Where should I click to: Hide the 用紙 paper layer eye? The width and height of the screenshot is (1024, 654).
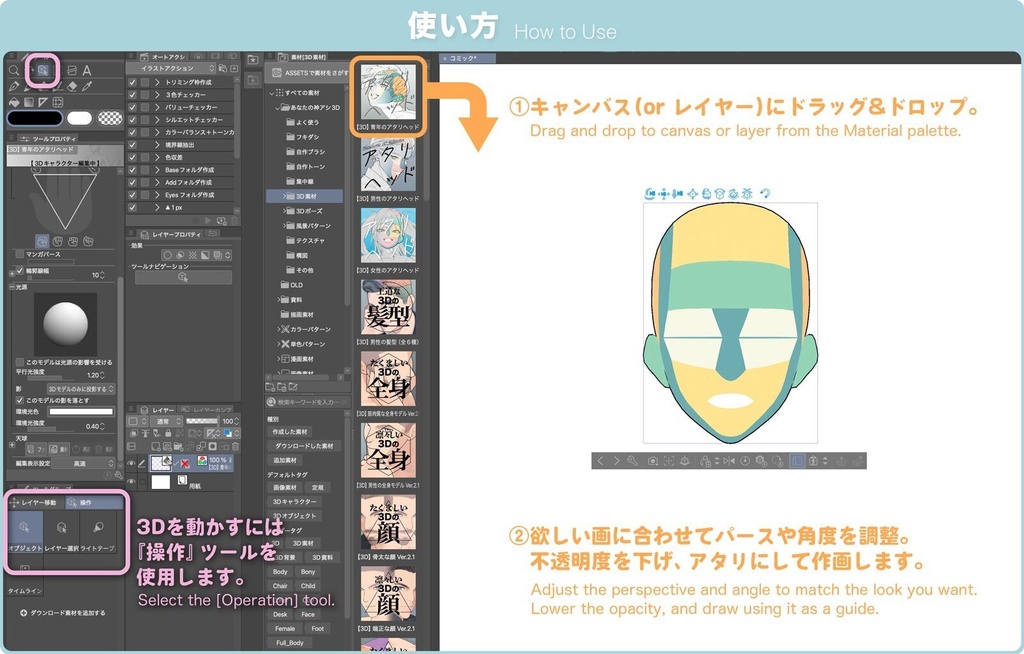[x=131, y=482]
